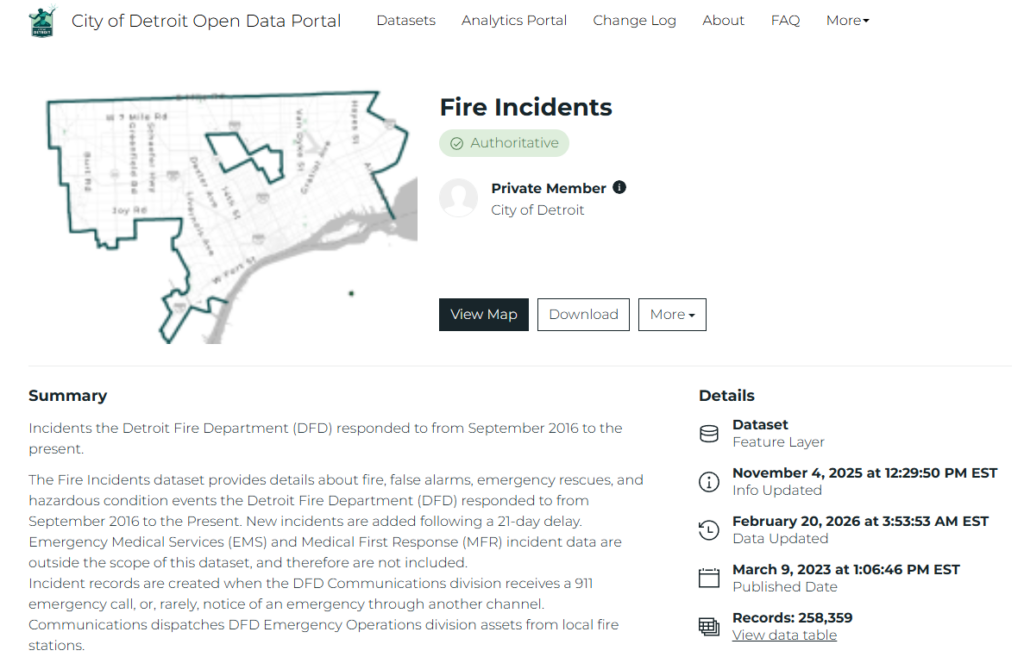Open the More dropdown next to Download

click(x=672, y=314)
